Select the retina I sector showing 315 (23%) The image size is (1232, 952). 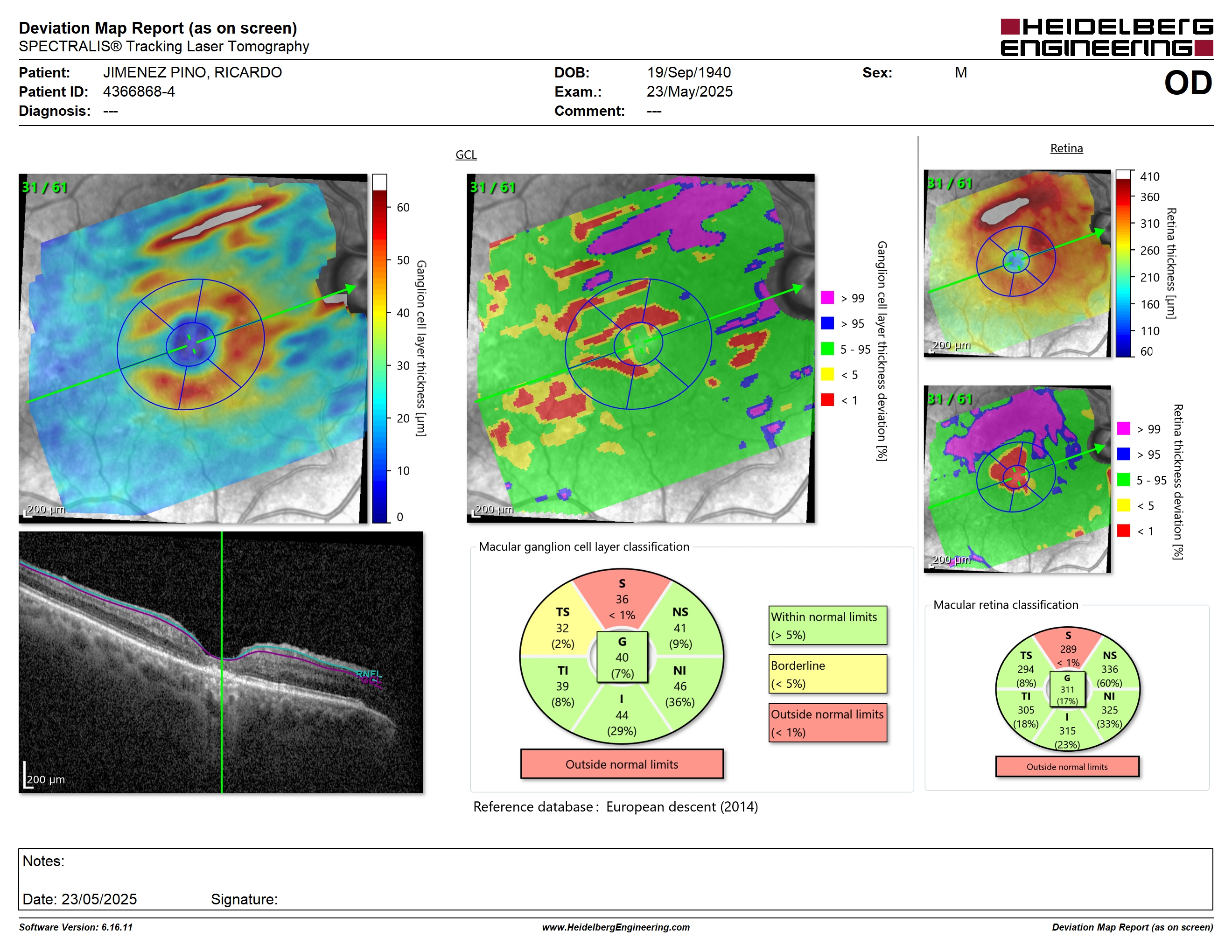1067,730
